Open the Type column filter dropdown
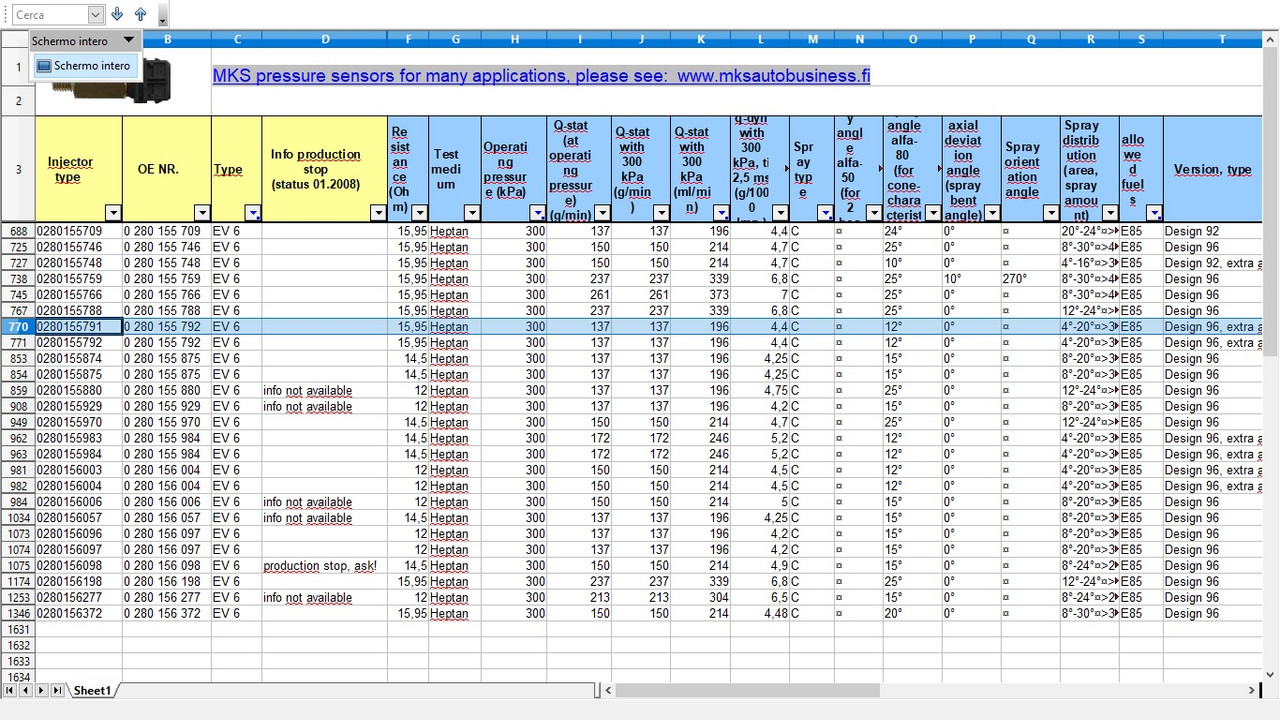Viewport: 1280px width, 720px height. (253, 213)
